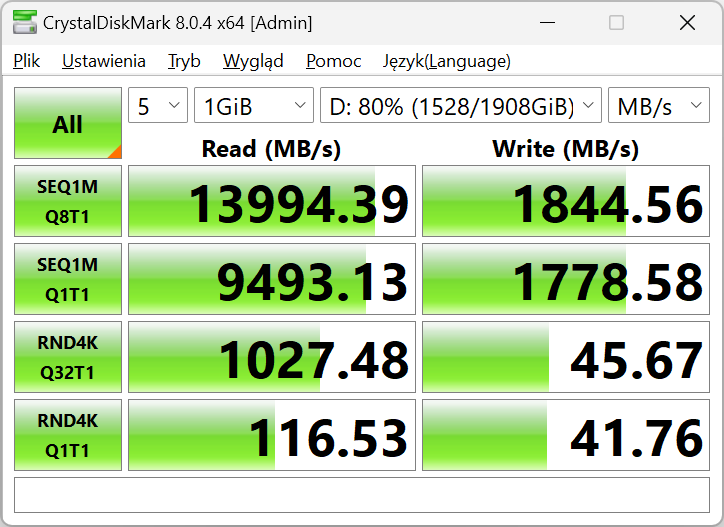
Task: Expand the 1GiB test size dropdown
Action: [x=254, y=105]
